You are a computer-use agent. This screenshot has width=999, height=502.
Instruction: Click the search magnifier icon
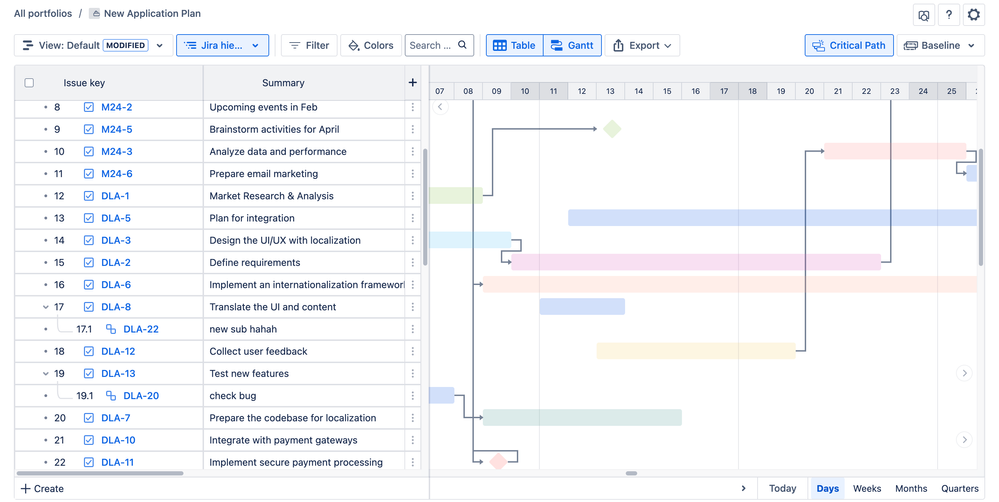463,45
